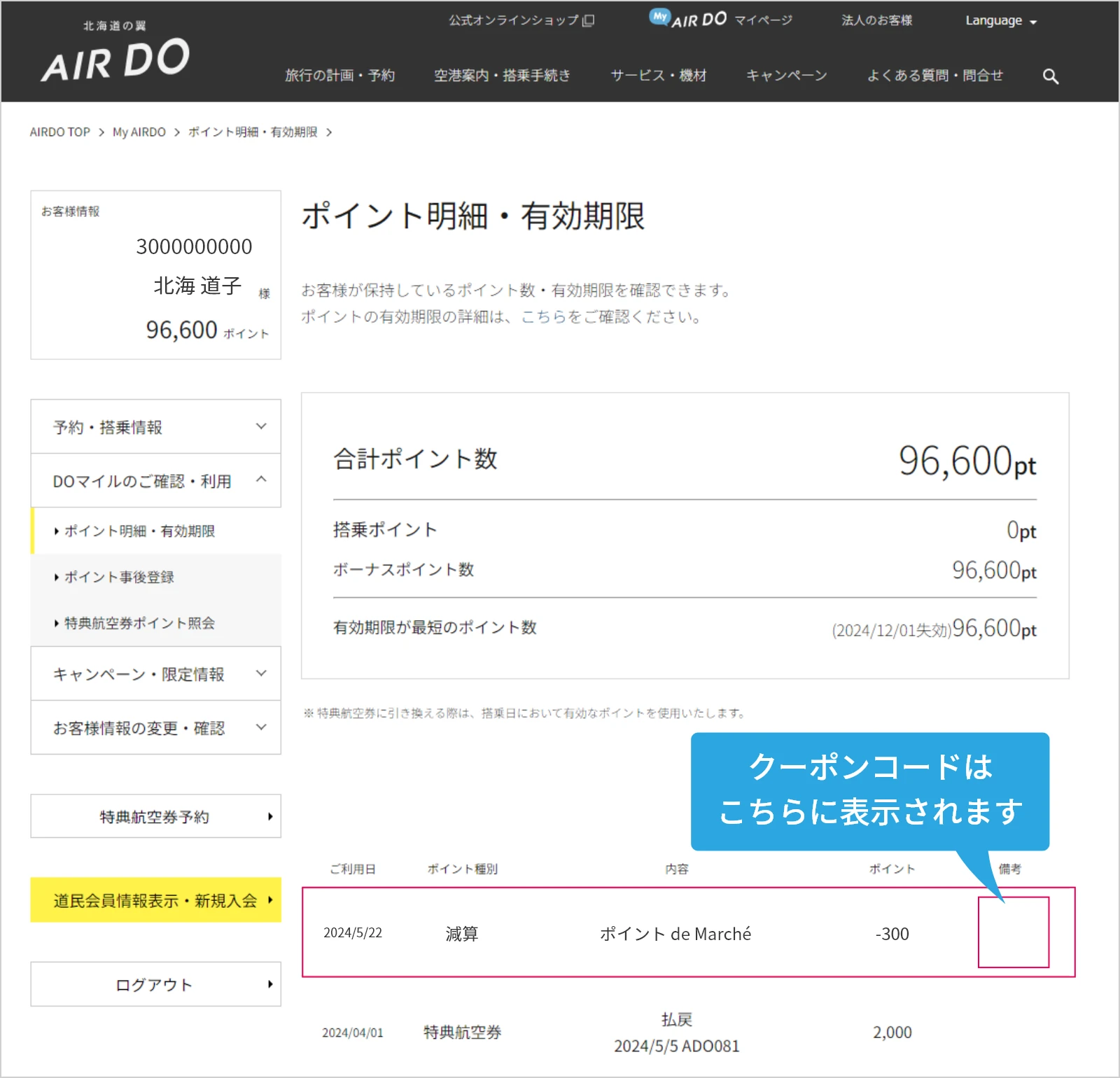The height and width of the screenshot is (1078, 1120).
Task: Click ログアウト button
Action: click(156, 984)
